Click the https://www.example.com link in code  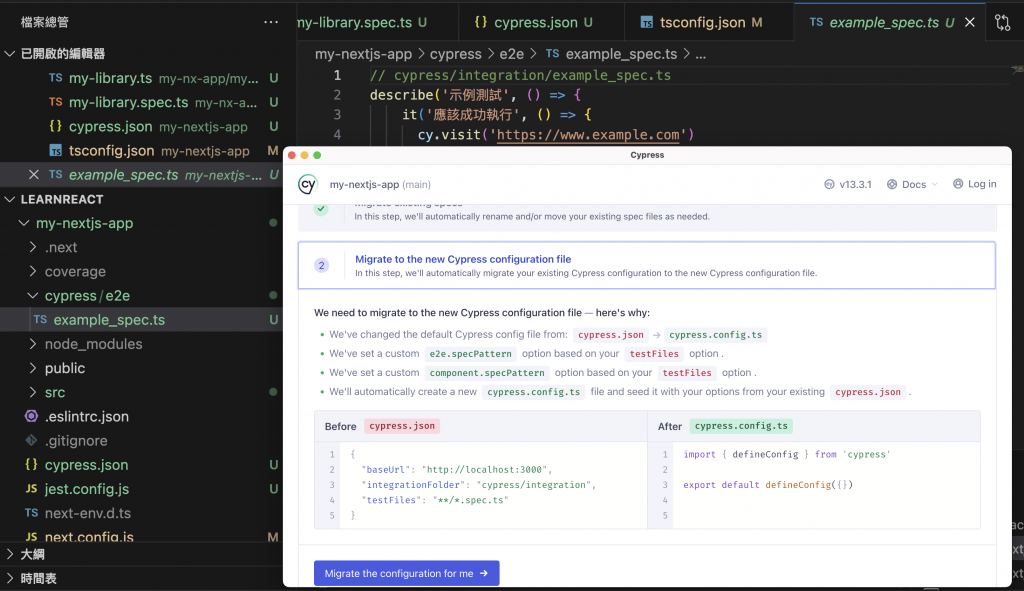pyautogui.click(x=588, y=135)
